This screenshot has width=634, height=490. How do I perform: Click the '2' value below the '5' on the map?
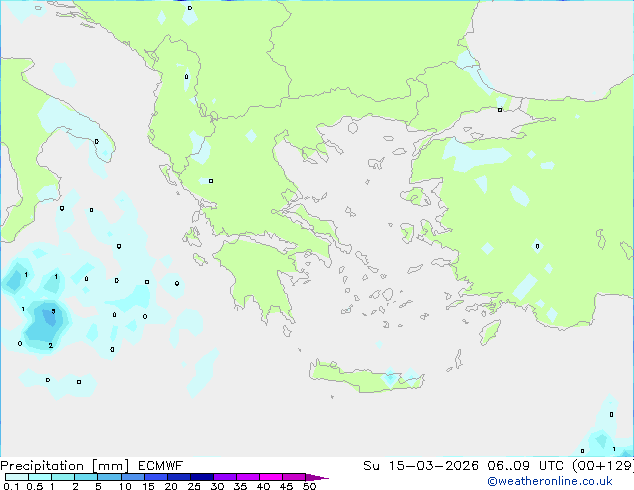(x=51, y=345)
